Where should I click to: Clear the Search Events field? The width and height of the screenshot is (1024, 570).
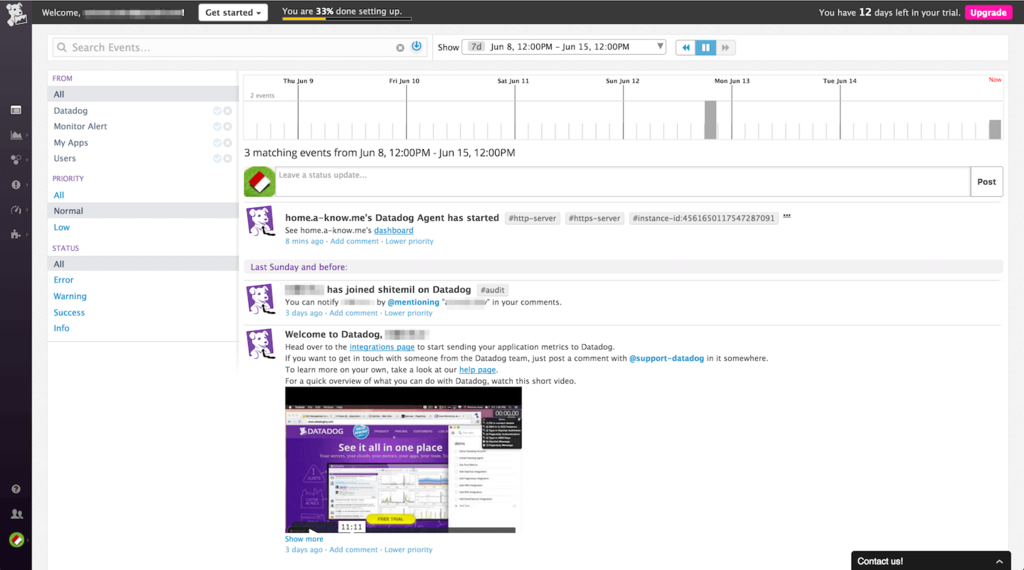[400, 48]
